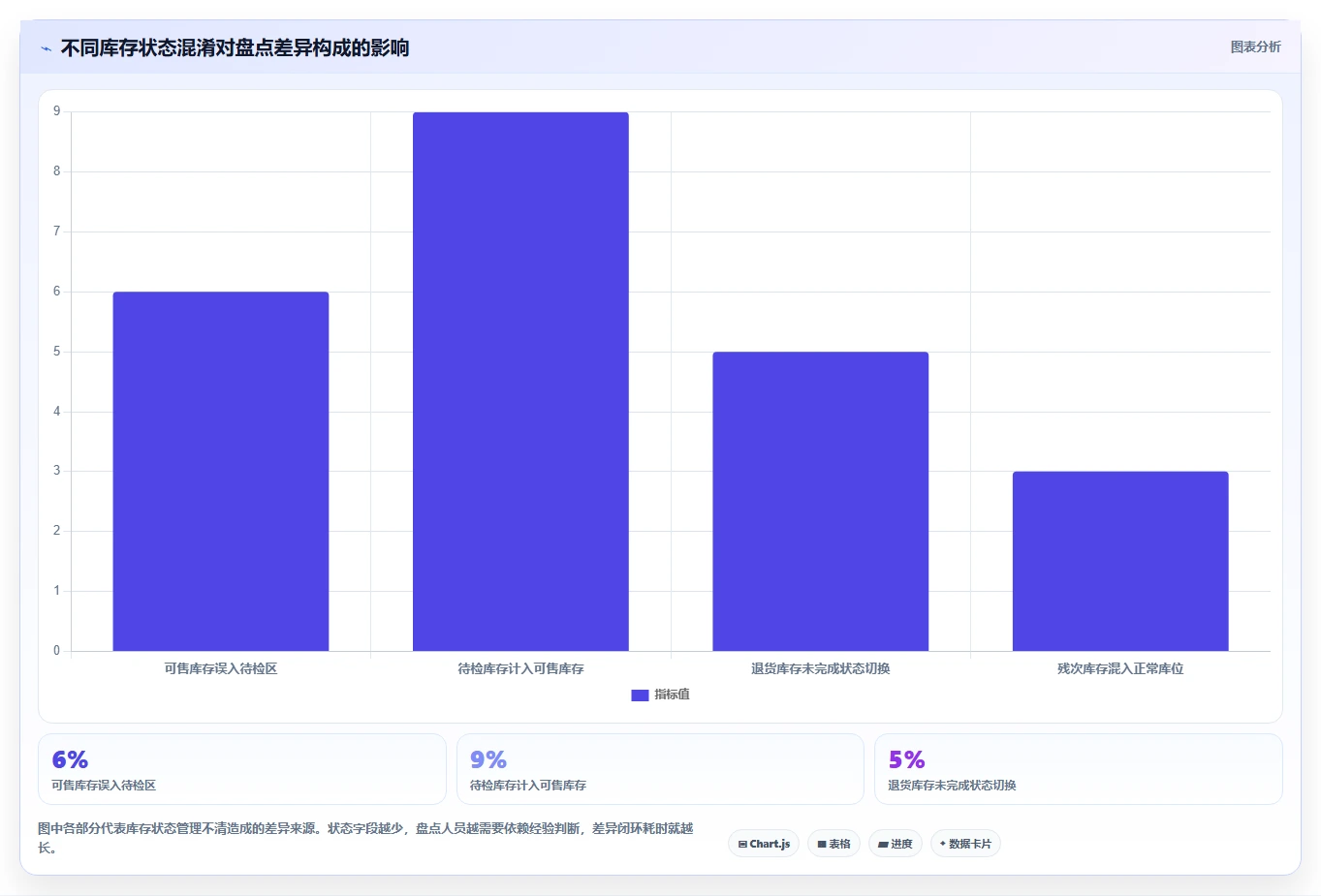The height and width of the screenshot is (896, 1321).
Task: Click the chart title 不同库存状态混淆对盘点差异构成的影响
Action: click(235, 47)
